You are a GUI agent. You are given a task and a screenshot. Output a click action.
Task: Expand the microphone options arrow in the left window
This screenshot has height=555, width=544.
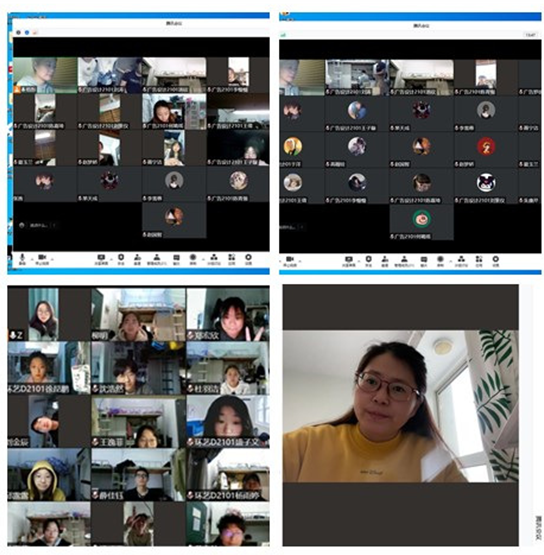coord(31,259)
